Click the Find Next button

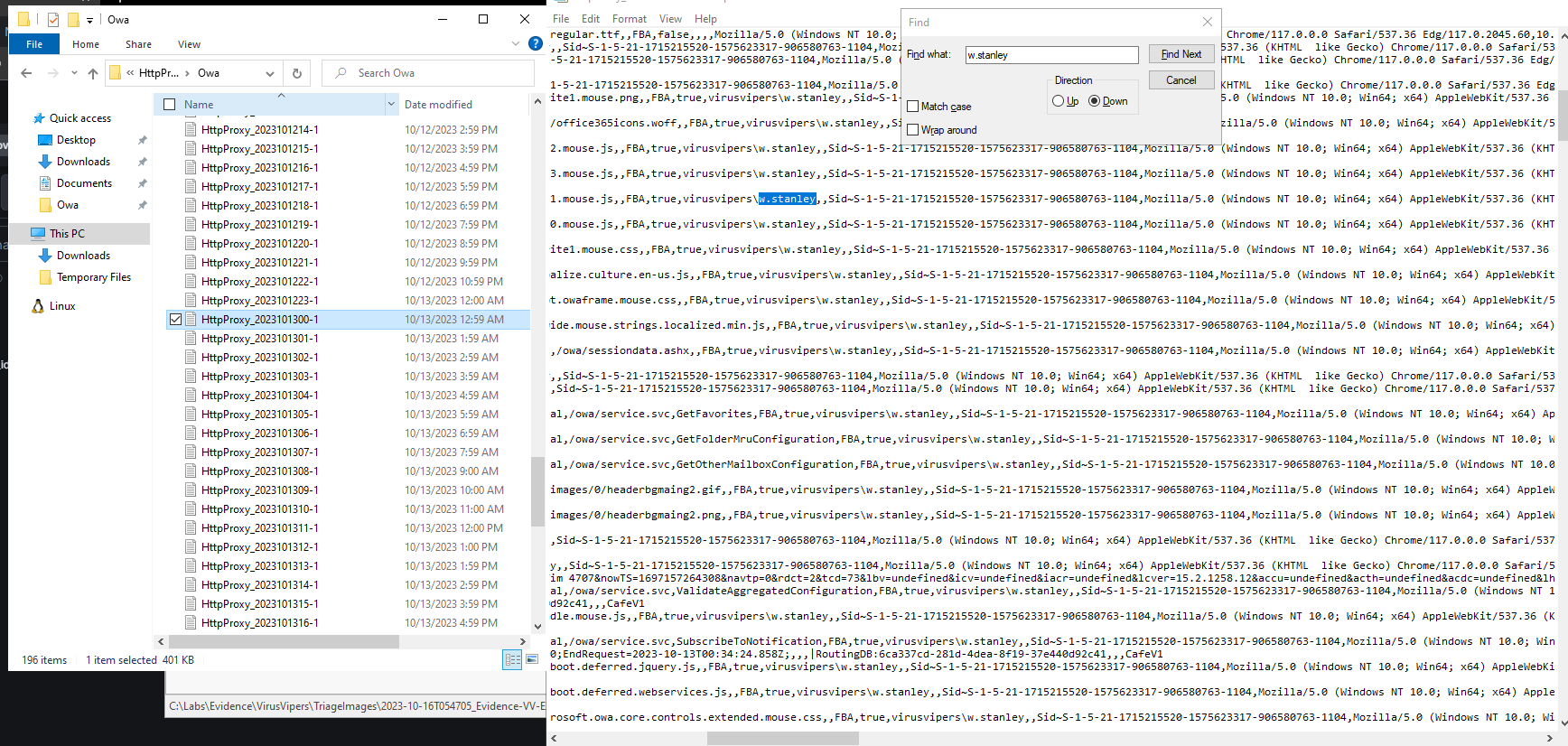click(x=1181, y=54)
